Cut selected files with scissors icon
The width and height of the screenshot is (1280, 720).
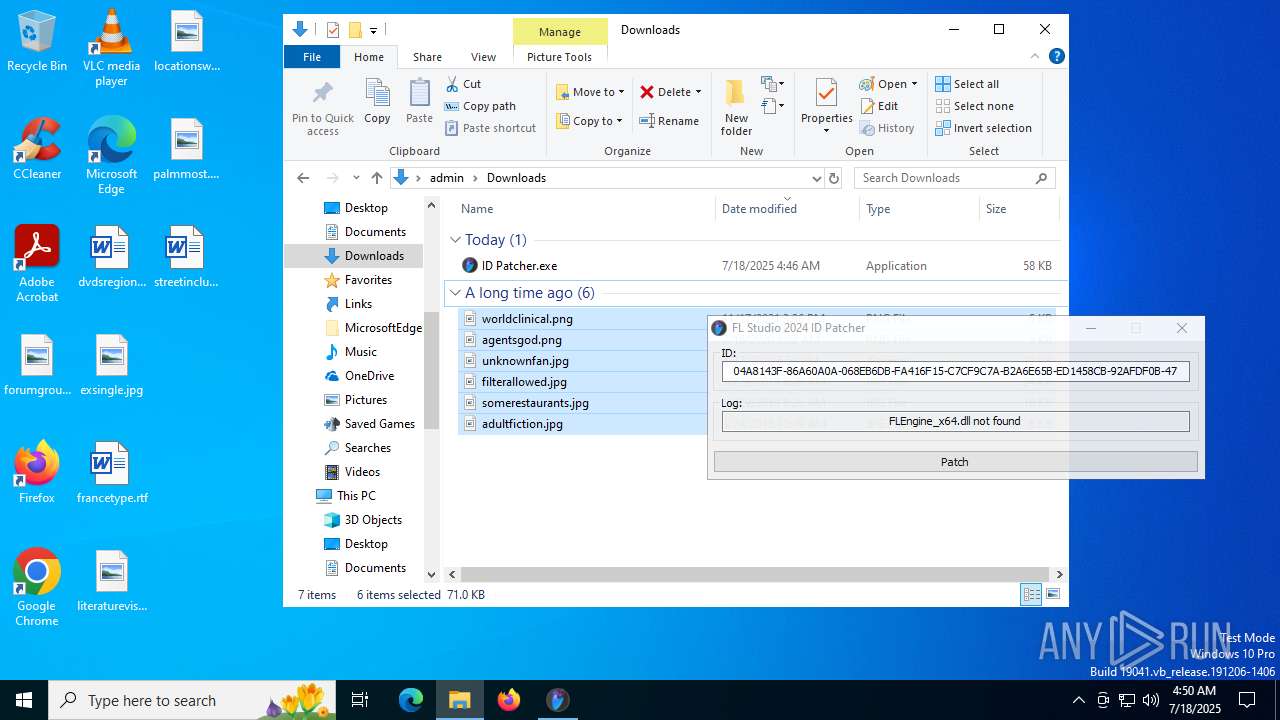pos(463,84)
